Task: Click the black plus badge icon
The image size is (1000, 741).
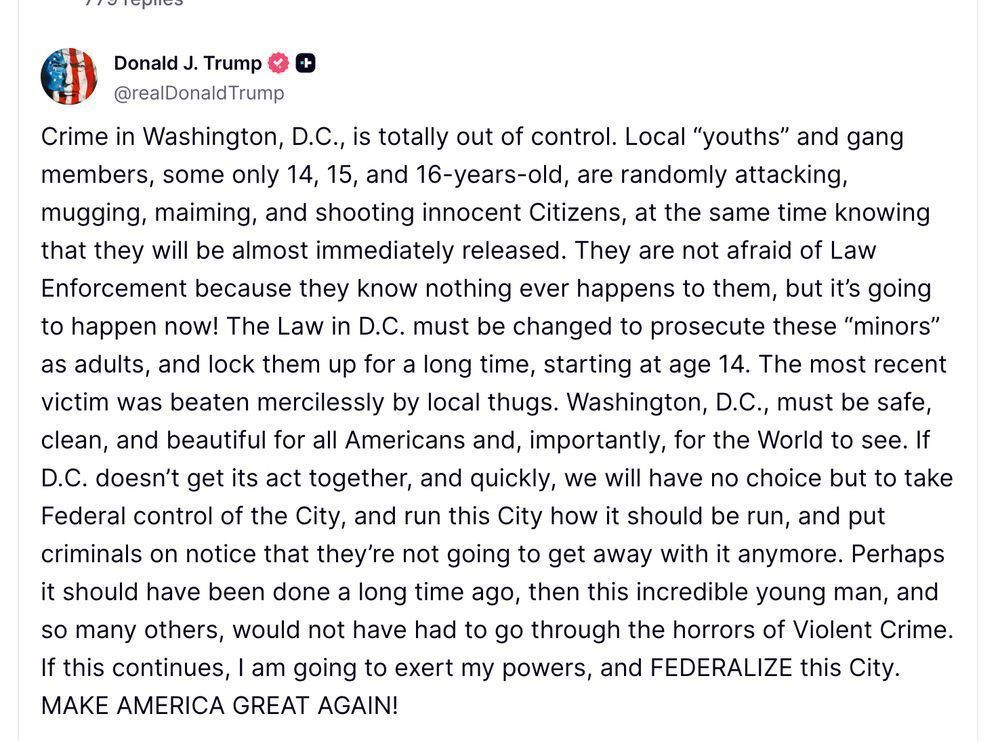Action: 305,63
